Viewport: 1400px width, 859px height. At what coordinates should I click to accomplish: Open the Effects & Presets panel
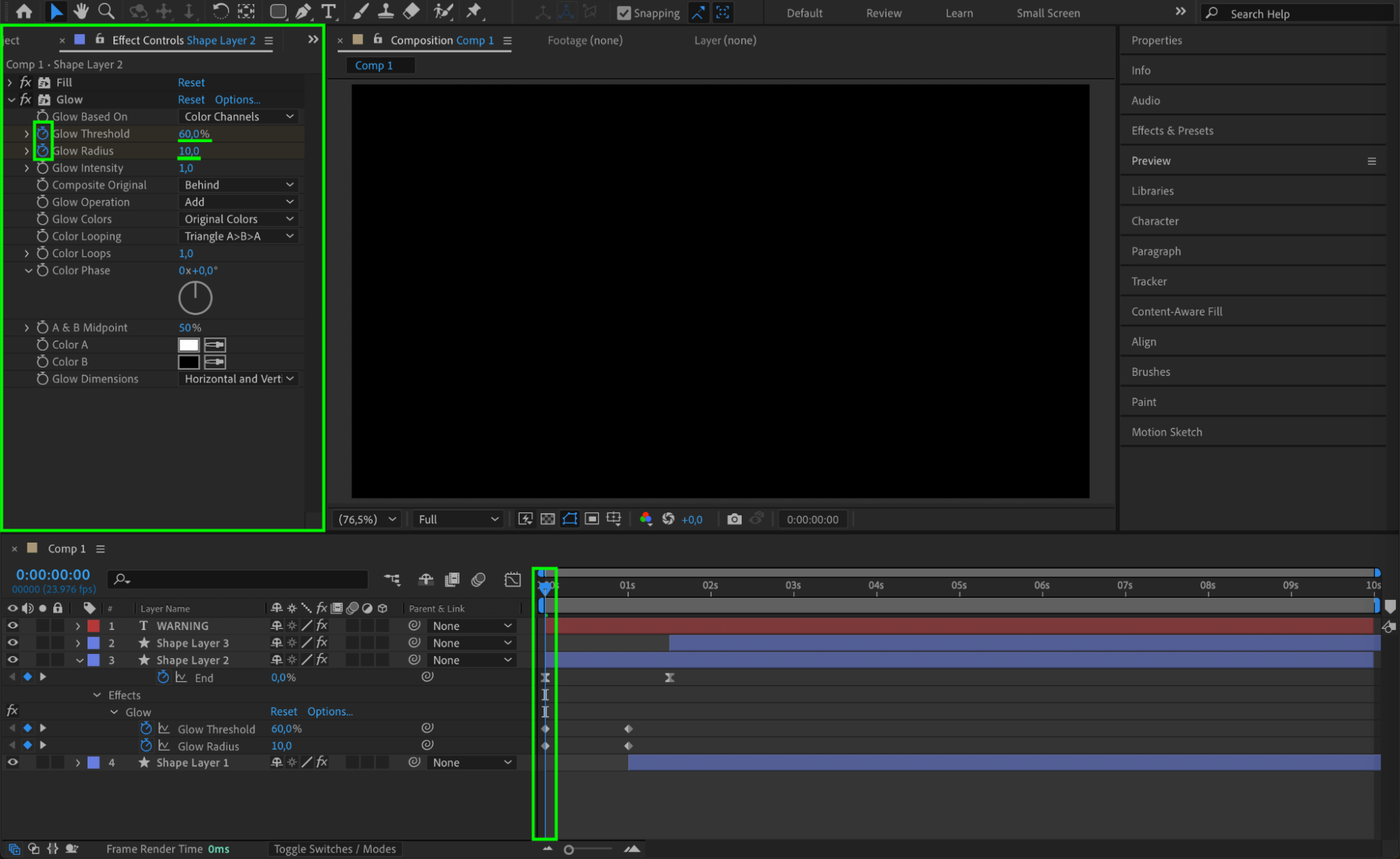[1172, 131]
